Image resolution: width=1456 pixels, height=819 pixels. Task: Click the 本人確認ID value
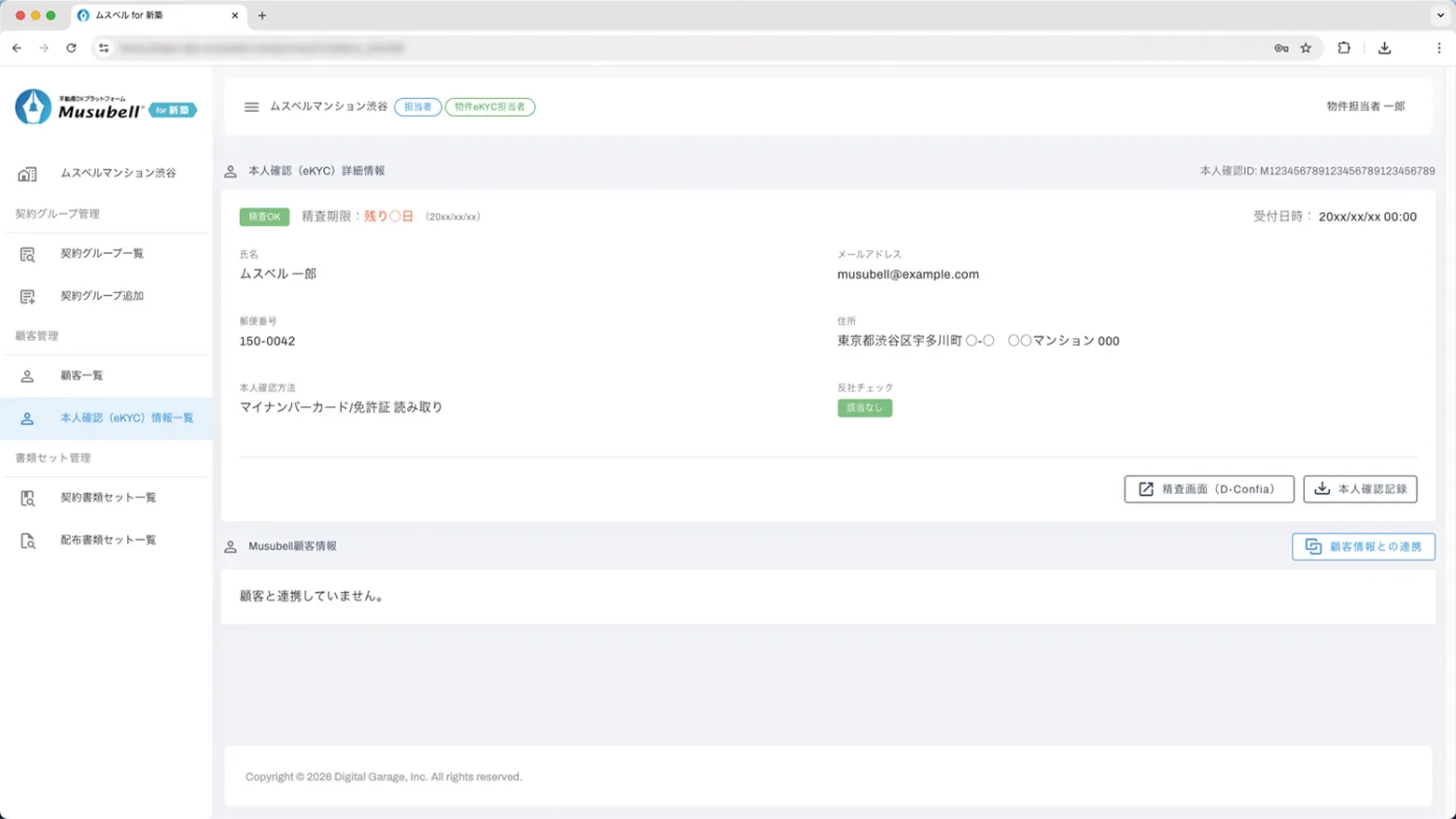click(x=1347, y=172)
